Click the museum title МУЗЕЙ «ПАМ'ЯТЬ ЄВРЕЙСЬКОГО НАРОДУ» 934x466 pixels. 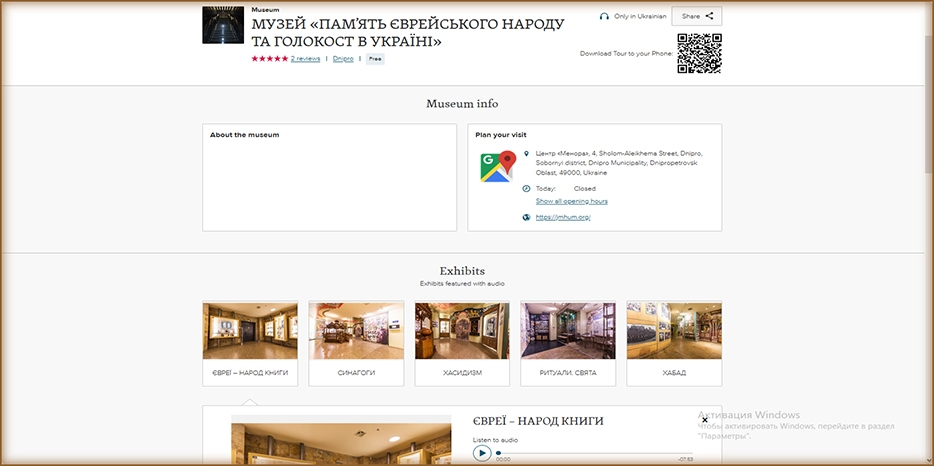tap(407, 33)
